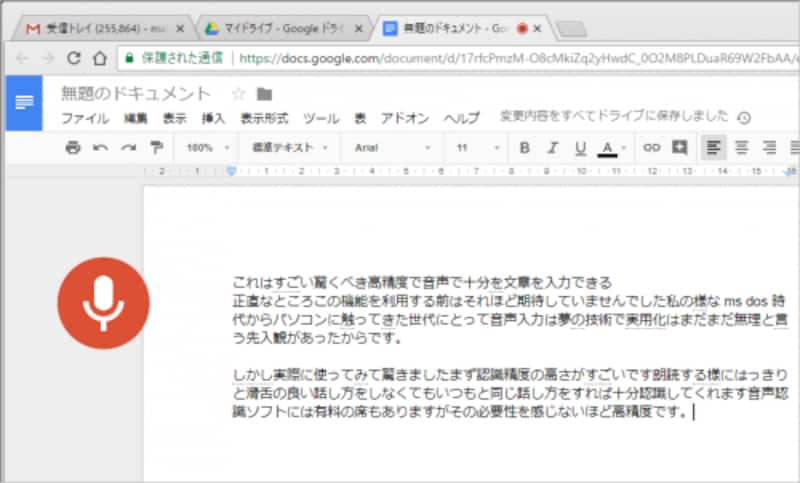Open the 表示 menu
Viewport: 800px width, 483px height.
174,118
